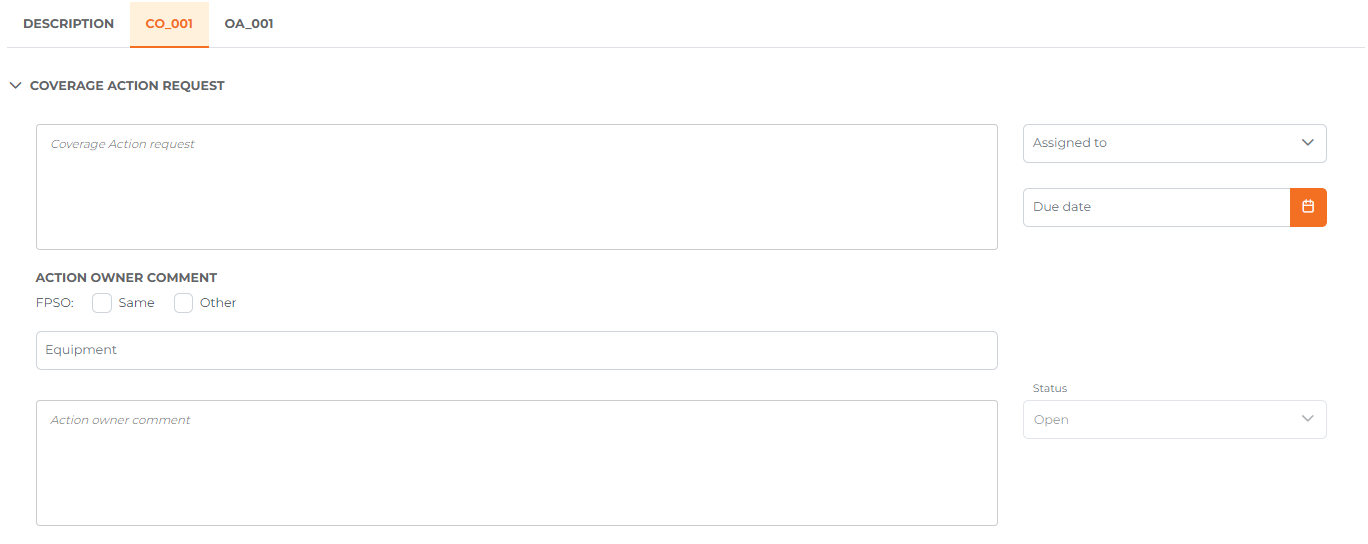This screenshot has width=1368, height=544.
Task: Open the Status dropdown showing Open
Action: 1175,419
